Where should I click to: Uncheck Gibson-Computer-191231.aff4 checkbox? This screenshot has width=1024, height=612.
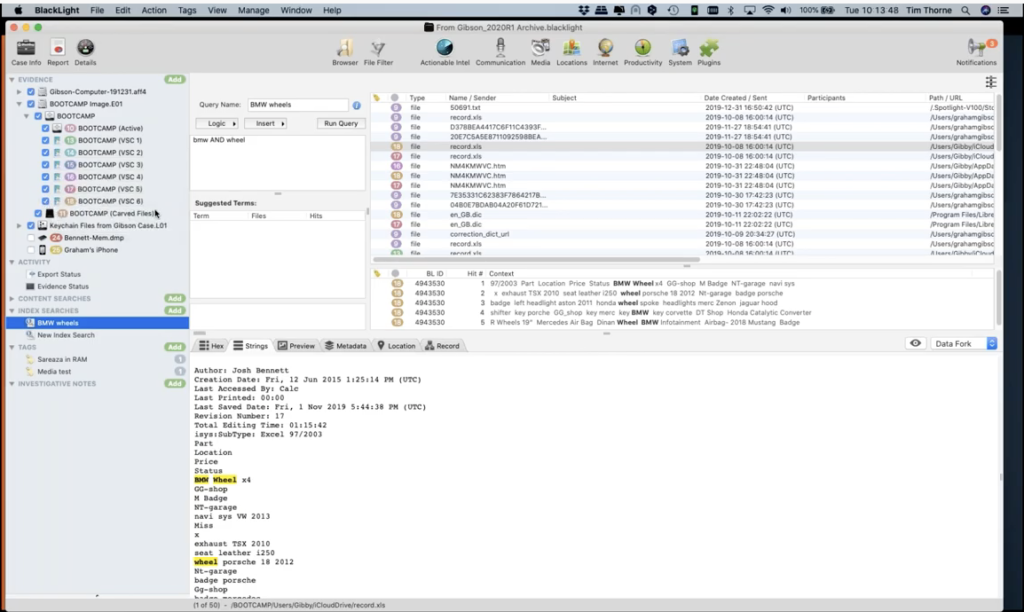click(31, 91)
